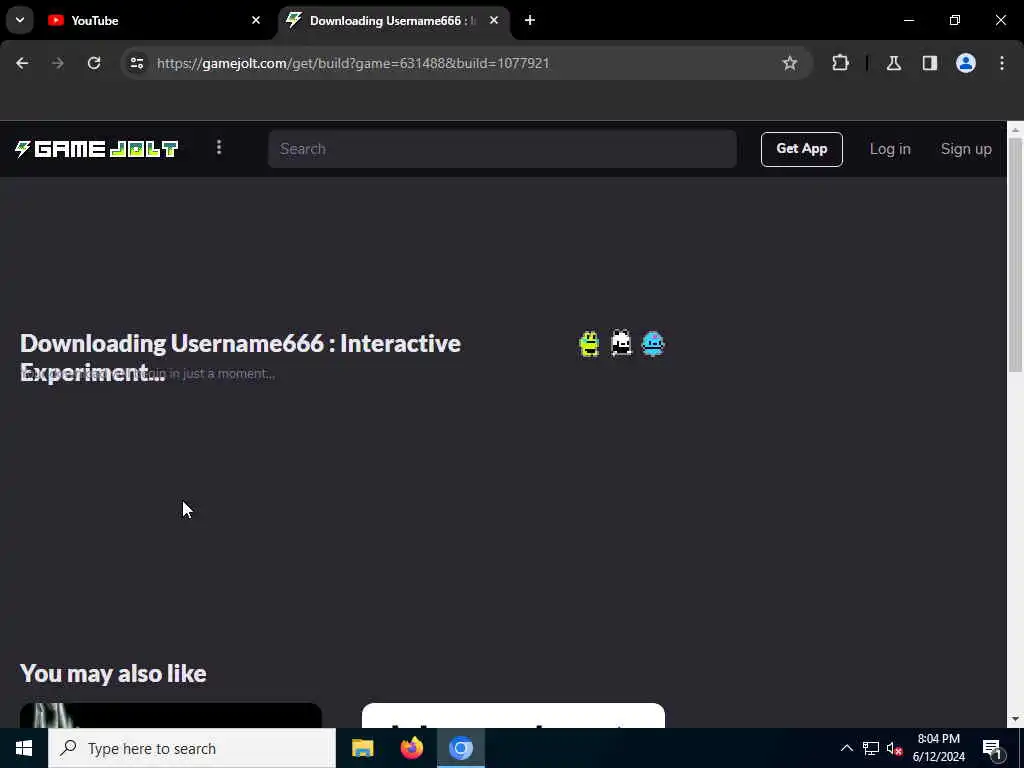Click the yellow-green pixel creature icon
Viewport: 1024px width, 768px height.
[589, 344]
